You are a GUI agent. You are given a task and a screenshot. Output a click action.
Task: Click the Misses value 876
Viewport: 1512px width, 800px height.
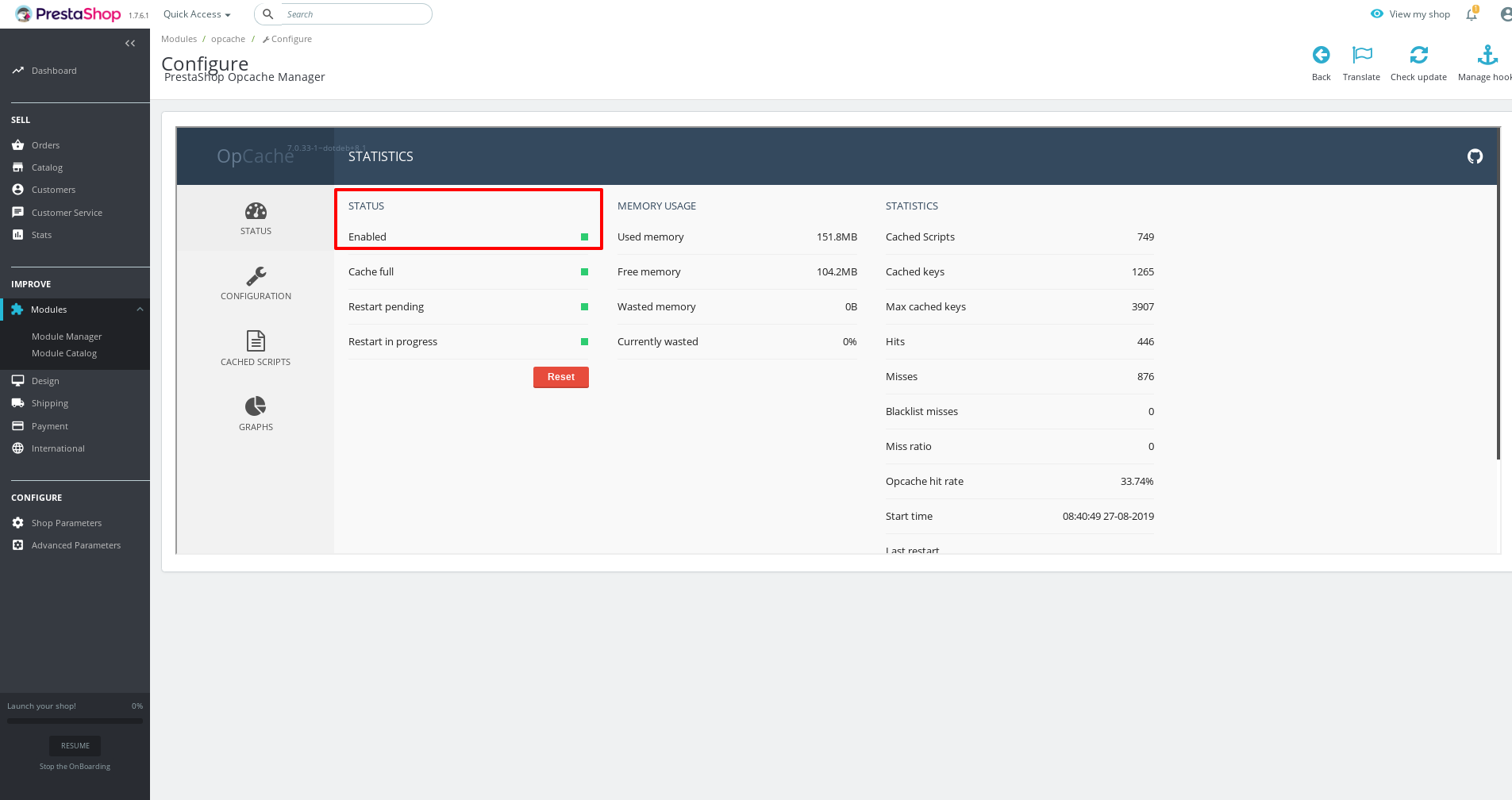pyautogui.click(x=1145, y=377)
